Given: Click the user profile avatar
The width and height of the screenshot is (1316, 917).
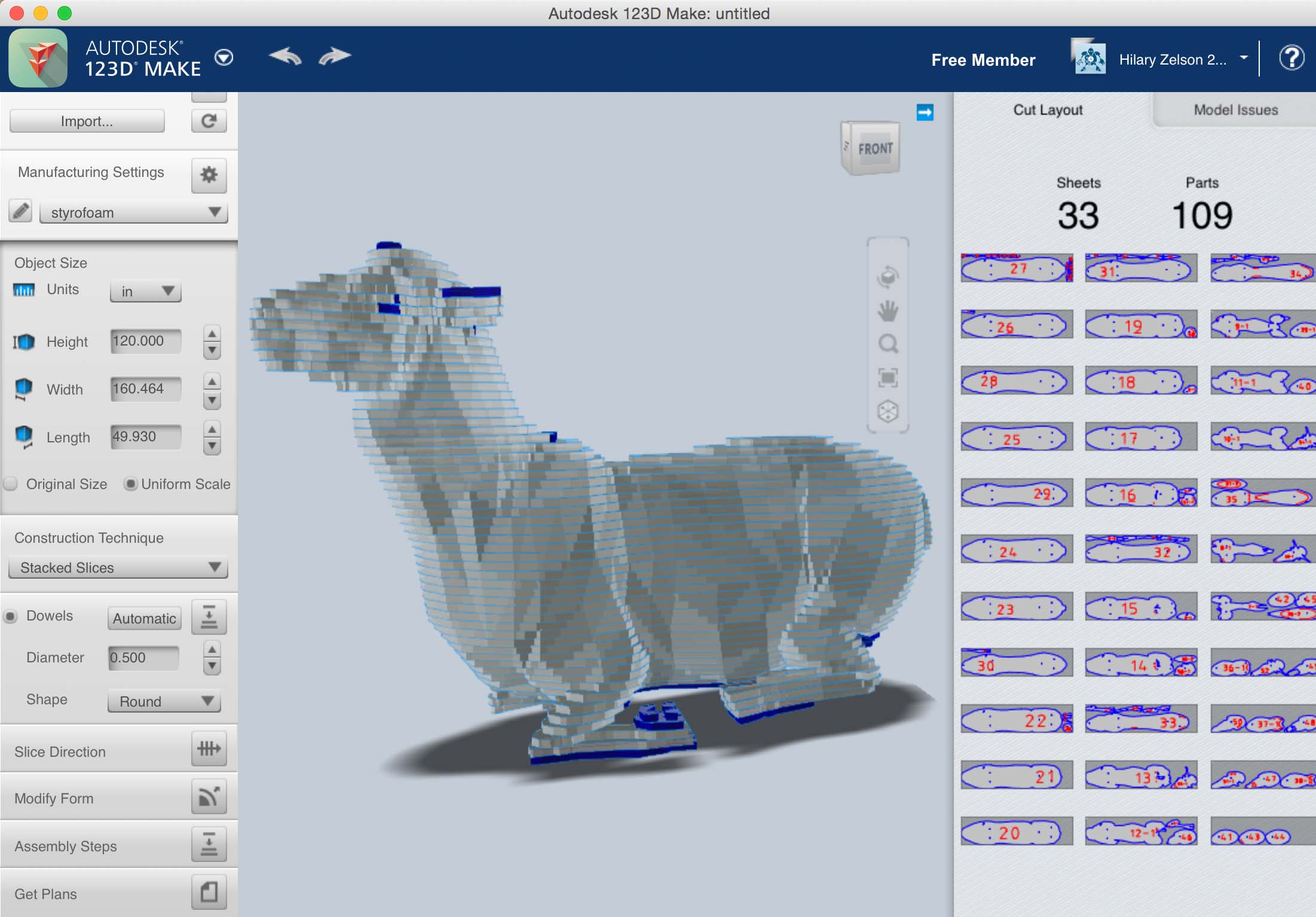Looking at the screenshot, I should pyautogui.click(x=1089, y=58).
